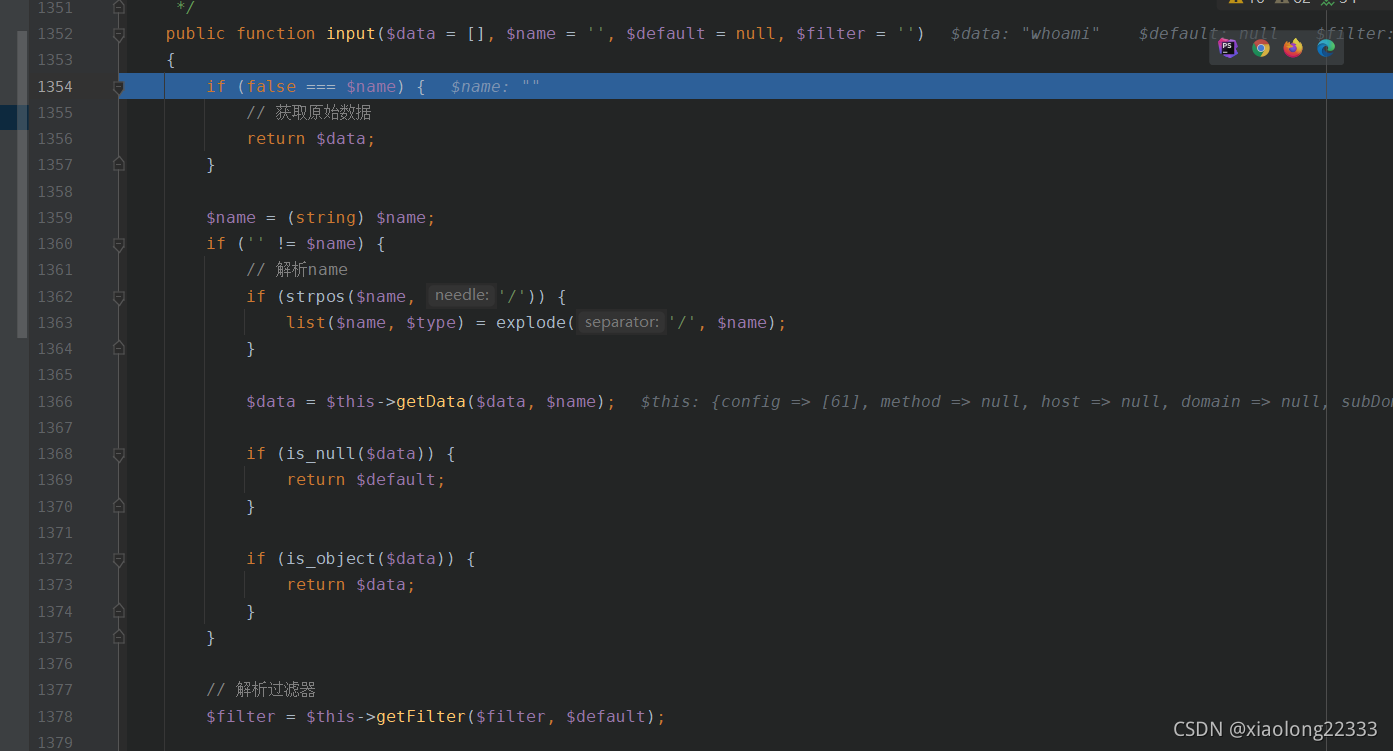
Task: Click line number 1363 in gutter
Action: [55, 323]
